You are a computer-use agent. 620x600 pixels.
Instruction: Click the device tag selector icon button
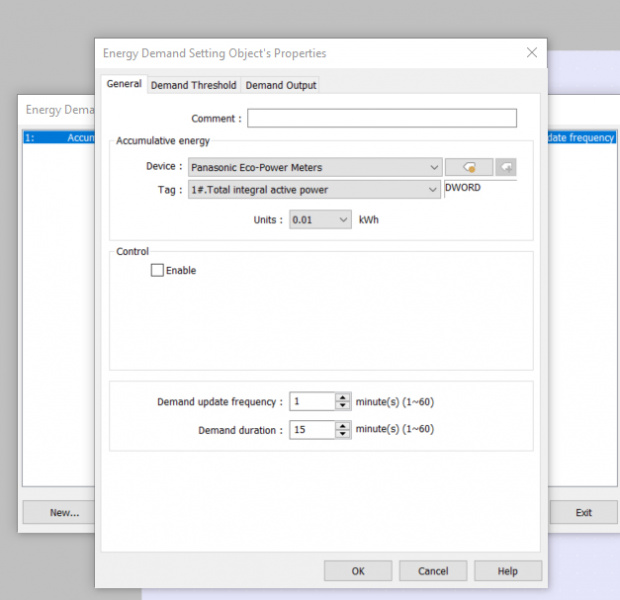[x=468, y=167]
